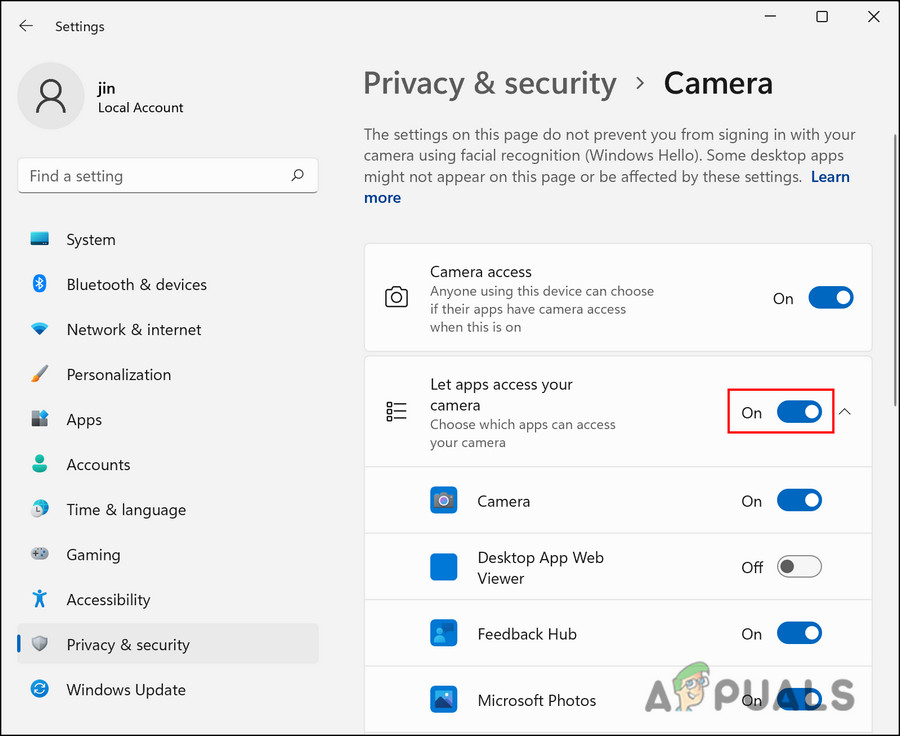900x736 pixels.
Task: Click the Camera app icon in list
Action: click(x=443, y=501)
